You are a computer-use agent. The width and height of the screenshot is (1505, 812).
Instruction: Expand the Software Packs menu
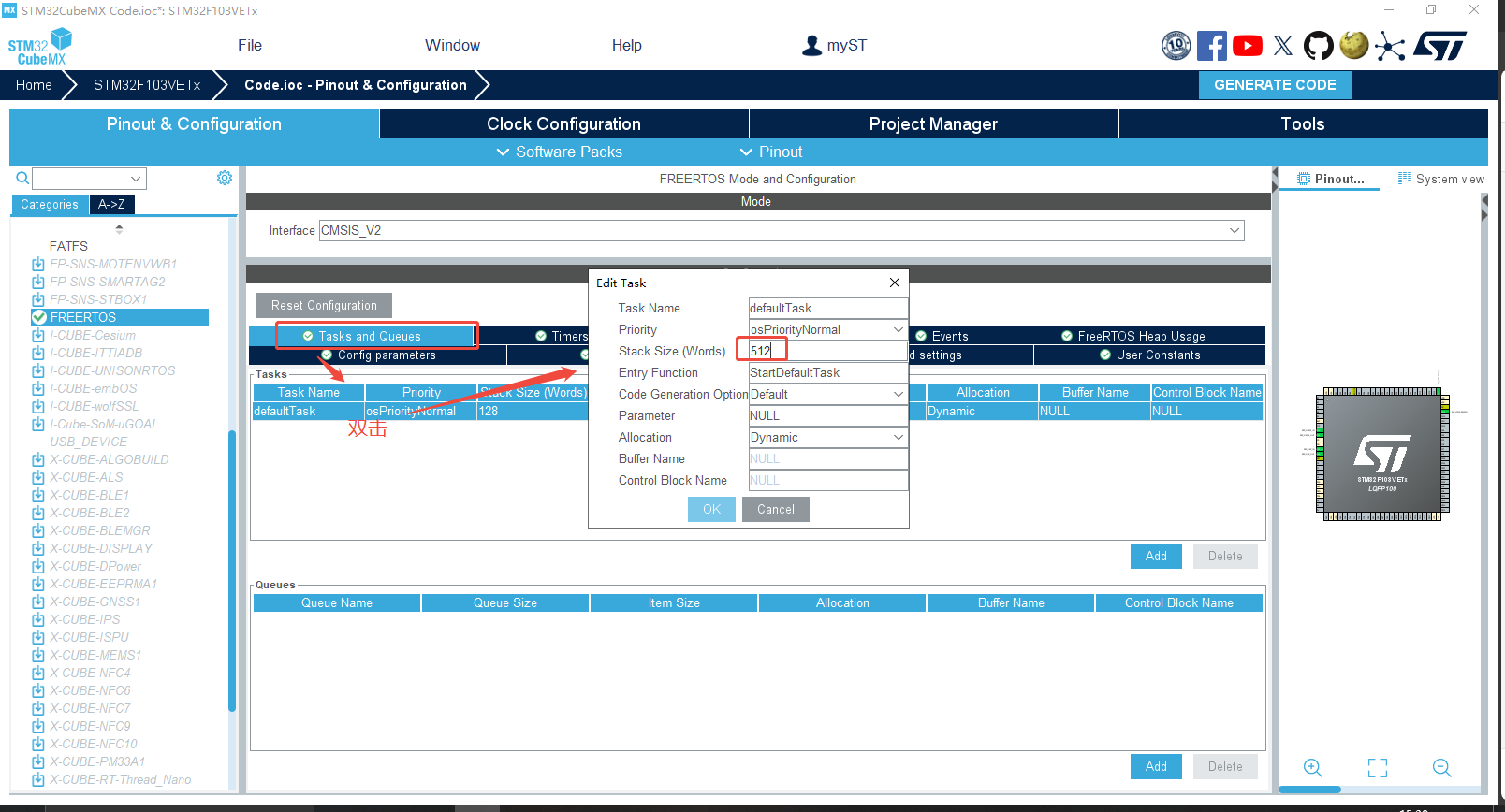coord(559,152)
